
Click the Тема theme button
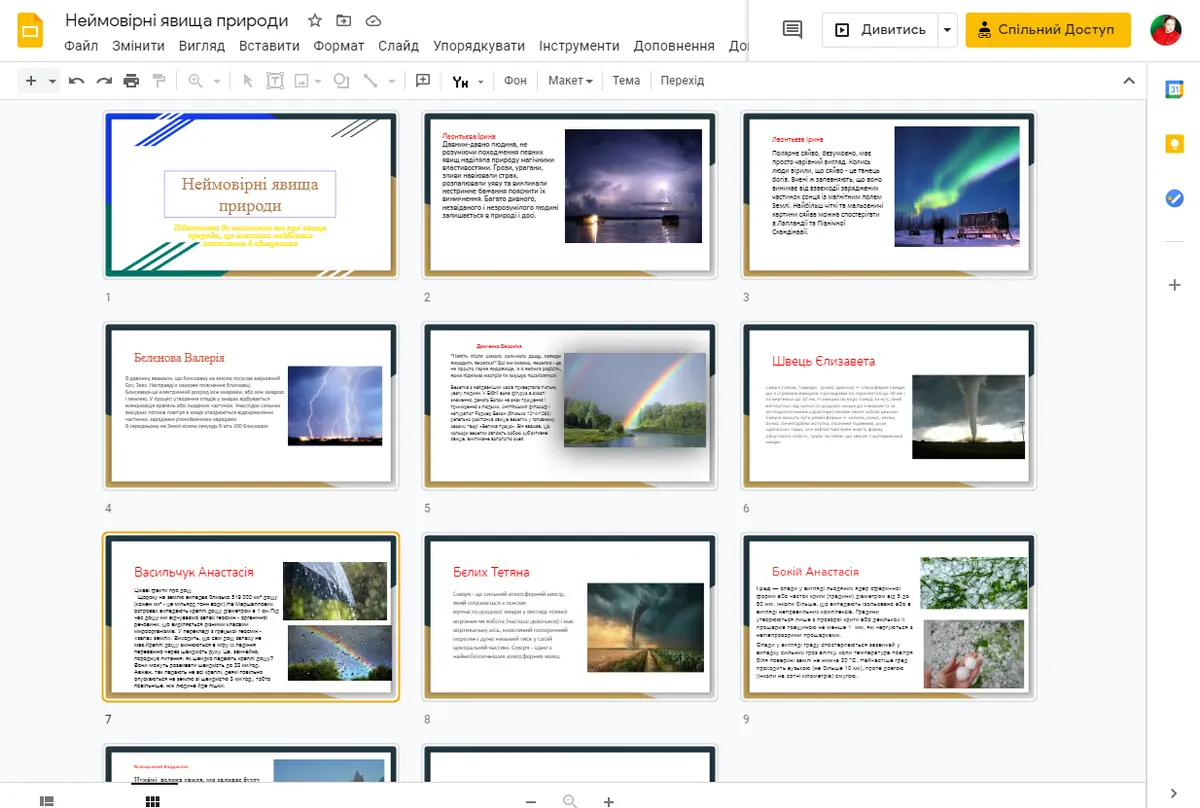626,81
